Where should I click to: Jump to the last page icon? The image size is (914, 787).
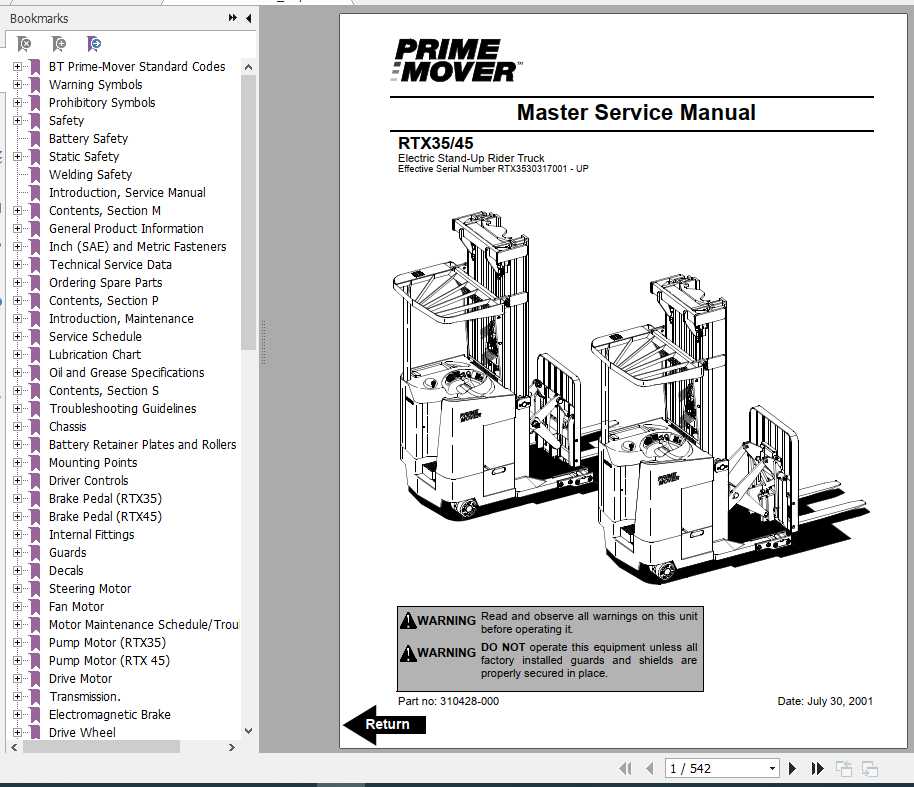(x=817, y=768)
